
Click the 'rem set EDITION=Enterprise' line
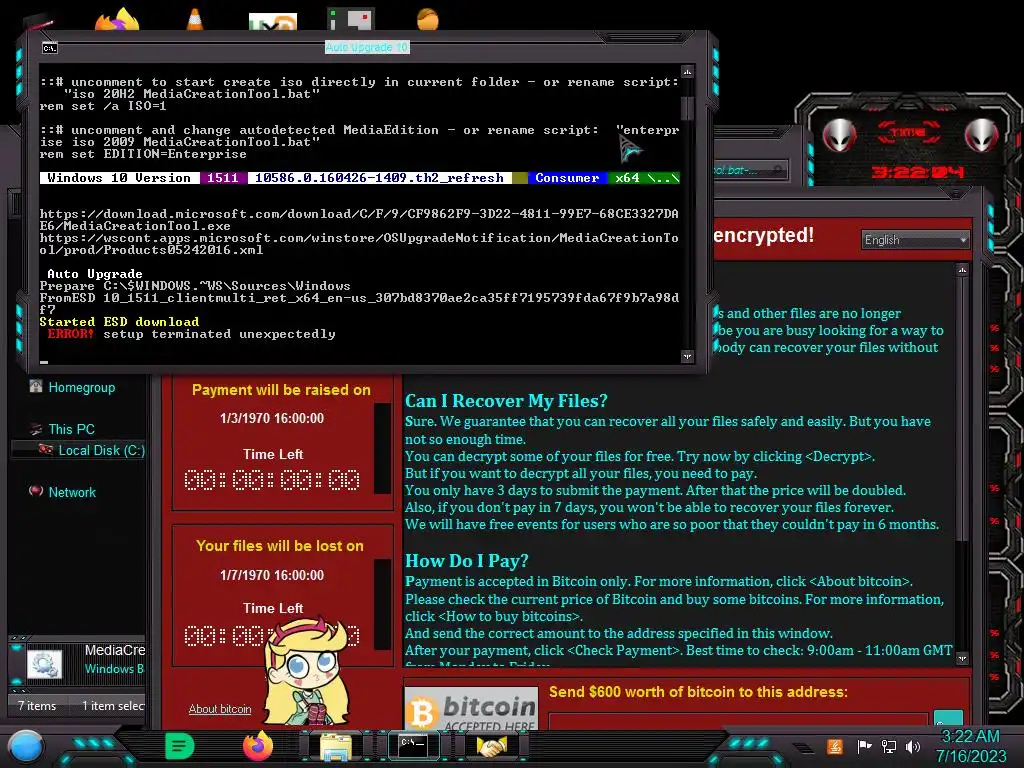coord(143,154)
